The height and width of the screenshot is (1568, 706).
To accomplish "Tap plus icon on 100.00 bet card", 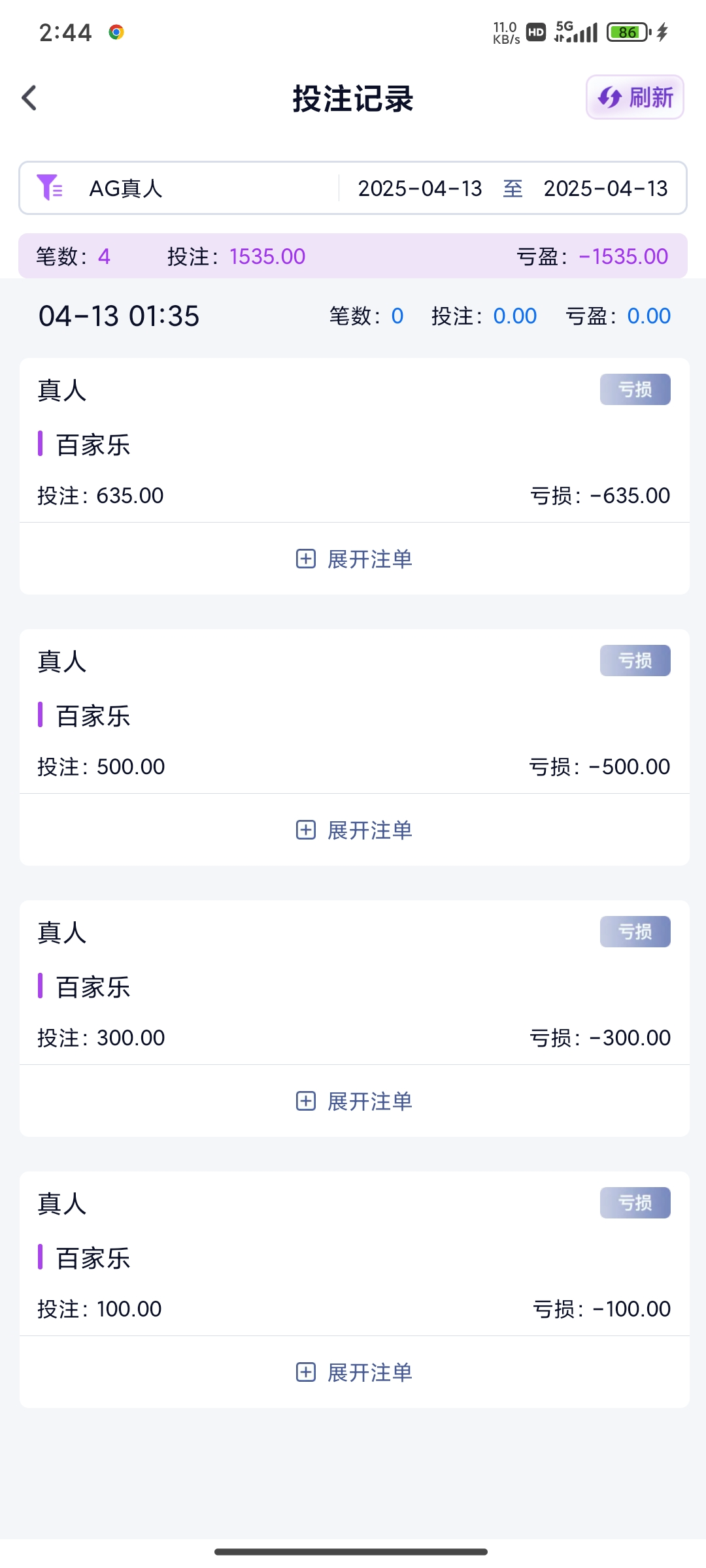I will [x=306, y=1372].
